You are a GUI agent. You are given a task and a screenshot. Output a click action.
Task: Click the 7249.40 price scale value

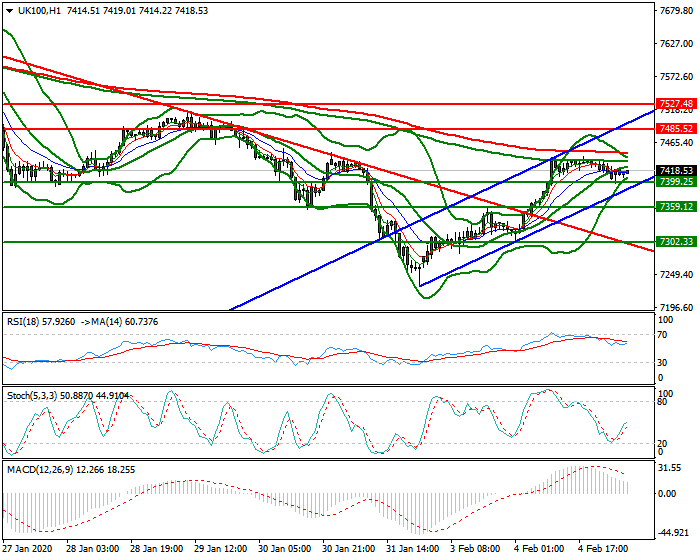(x=676, y=274)
